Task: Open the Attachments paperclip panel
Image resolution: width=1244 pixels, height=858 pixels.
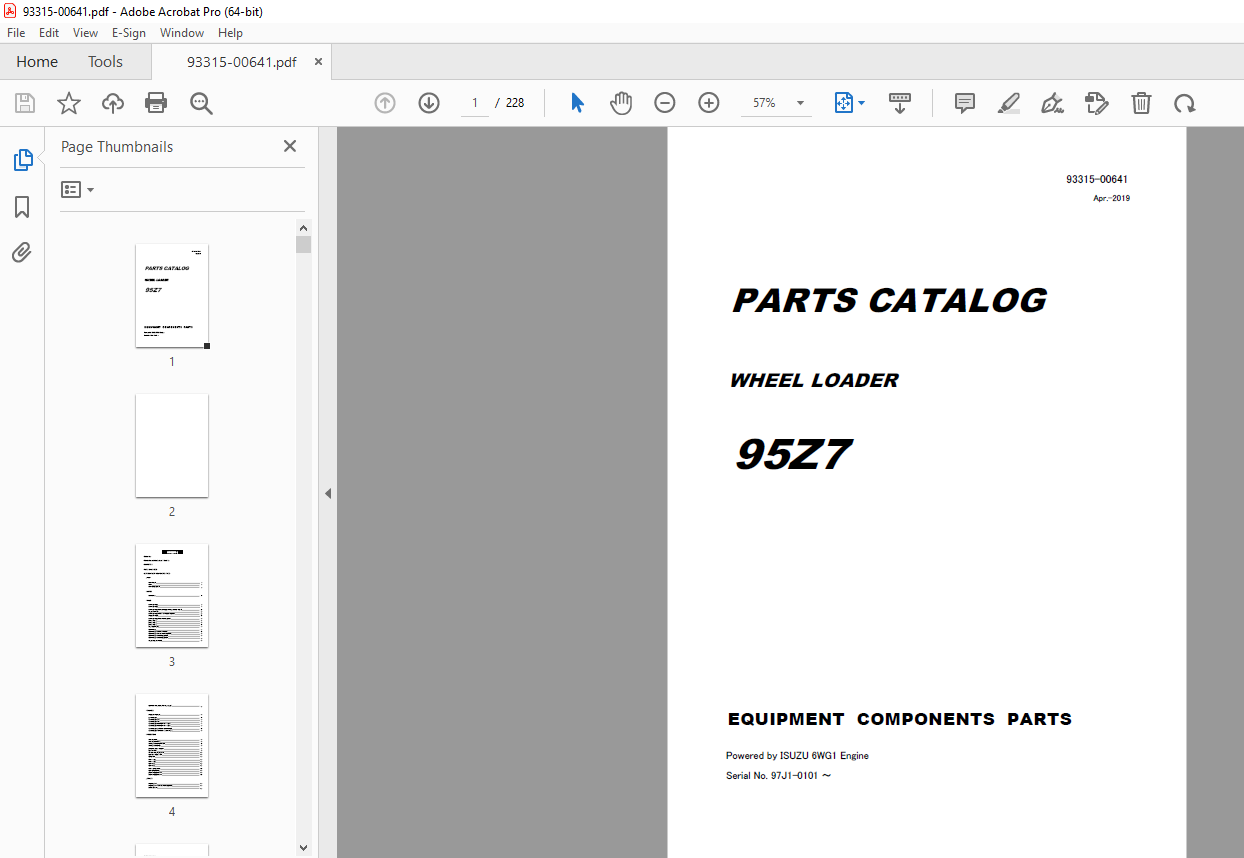Action: tap(22, 252)
